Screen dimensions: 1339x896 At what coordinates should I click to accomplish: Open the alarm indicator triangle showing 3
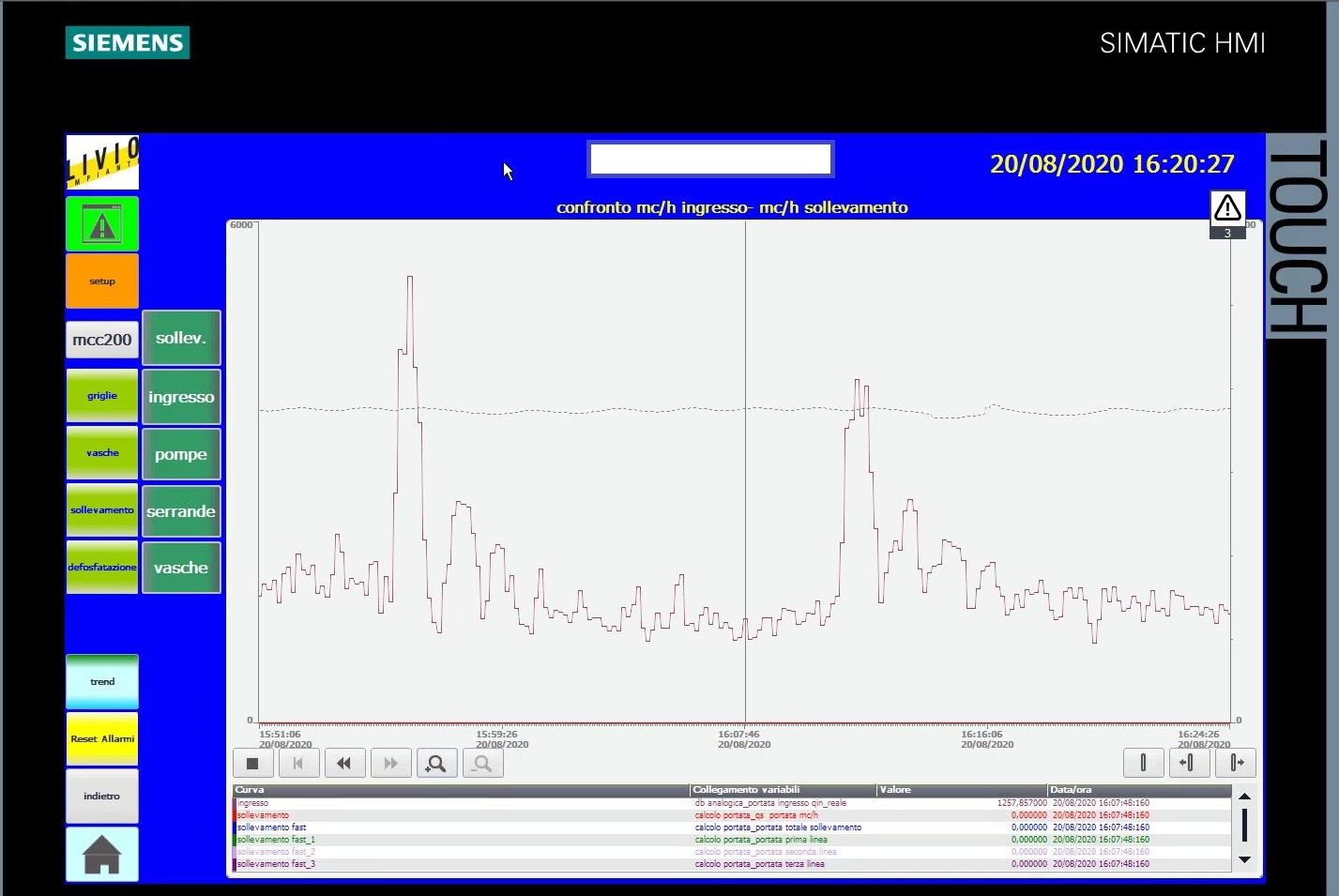[1227, 215]
